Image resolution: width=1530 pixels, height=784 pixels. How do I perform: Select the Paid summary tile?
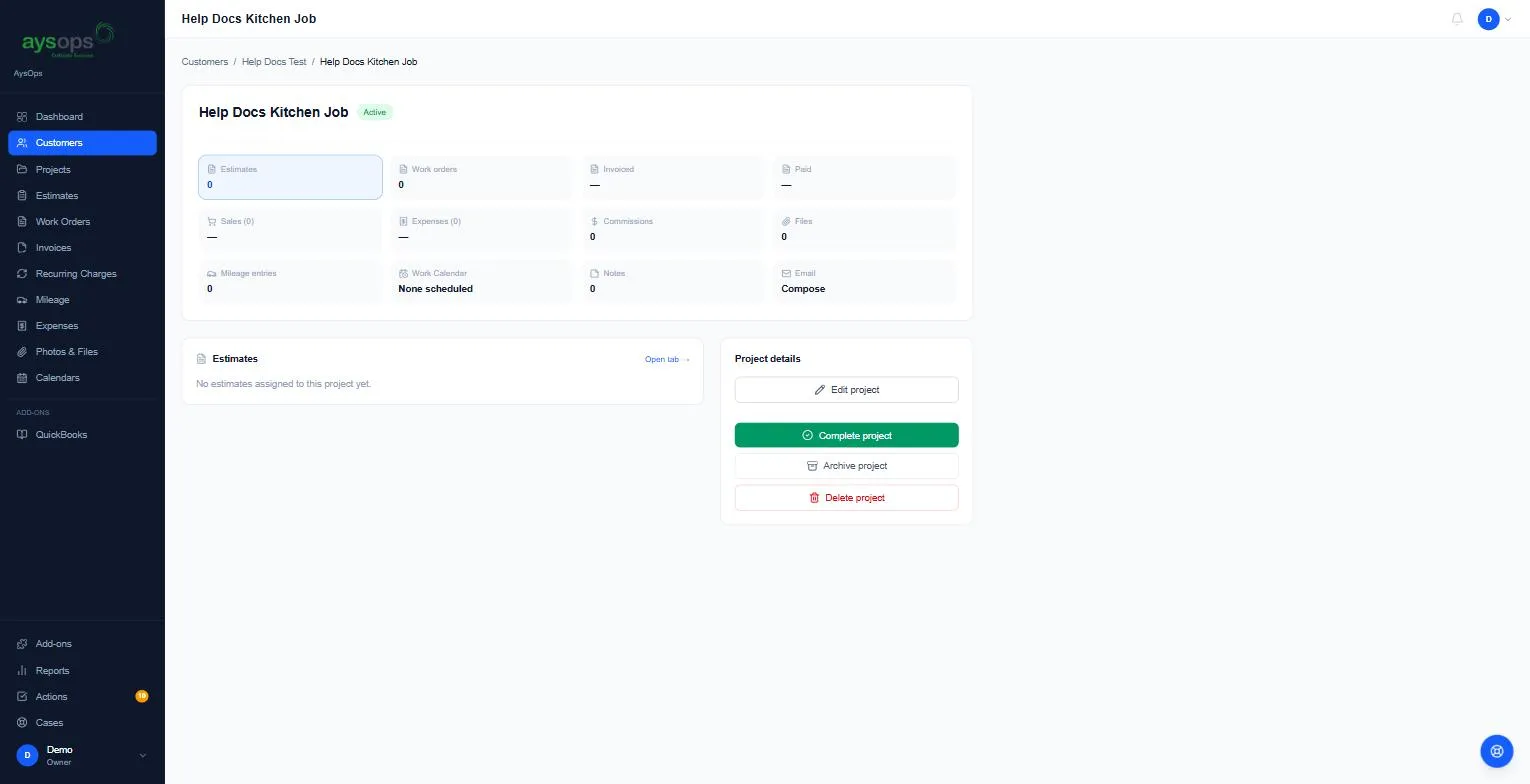coord(865,177)
